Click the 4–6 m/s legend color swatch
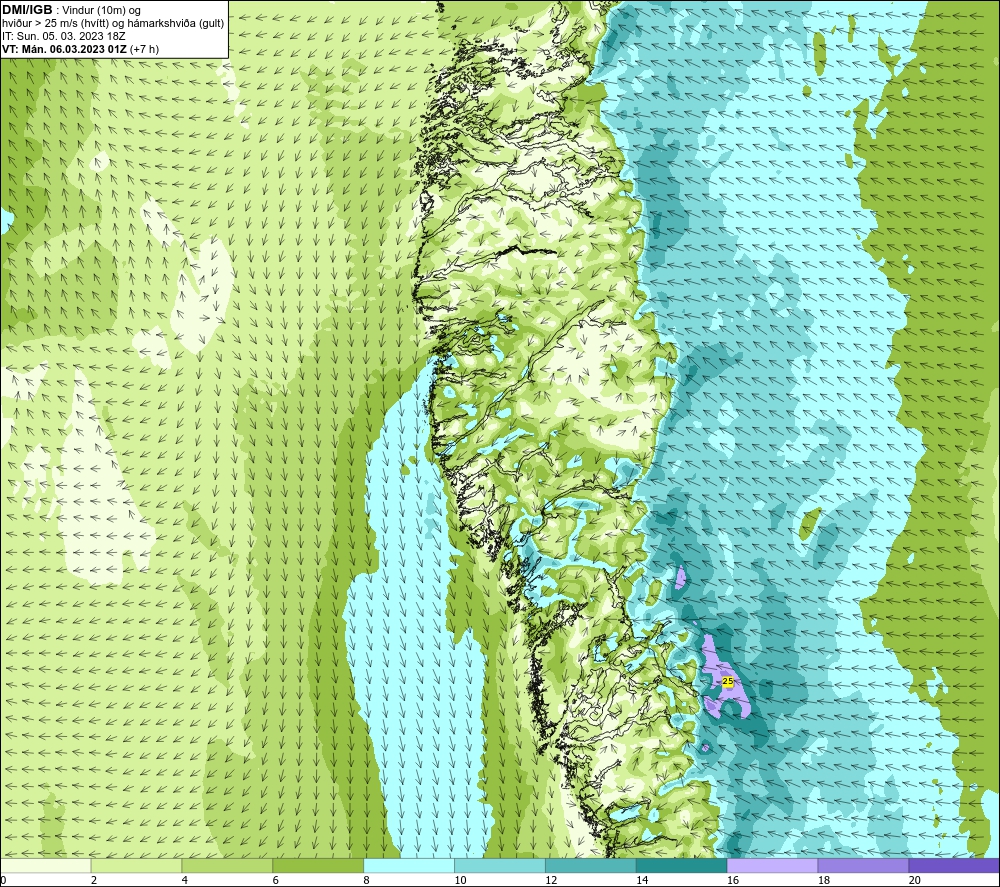Viewport: 1000px width, 887px height. click(227, 866)
